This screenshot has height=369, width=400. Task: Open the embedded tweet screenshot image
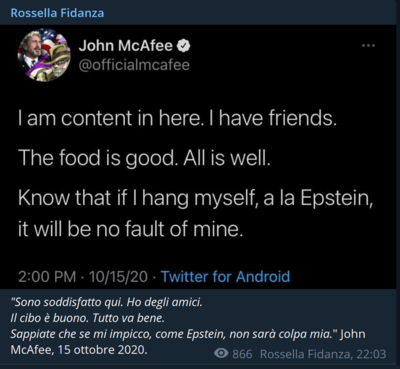coord(200,157)
